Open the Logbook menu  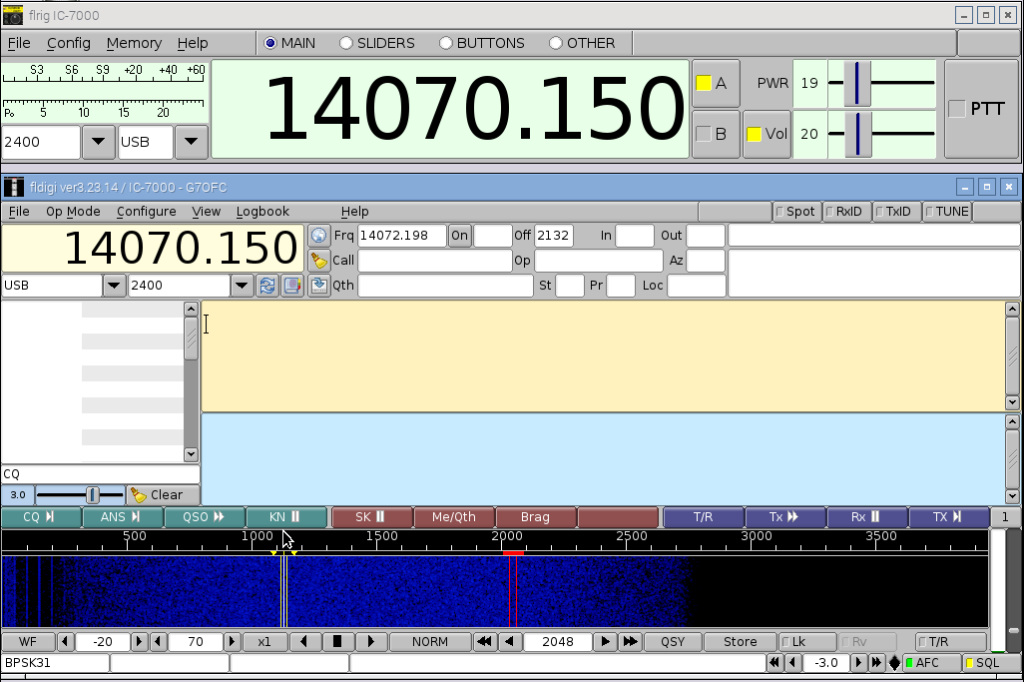(262, 212)
